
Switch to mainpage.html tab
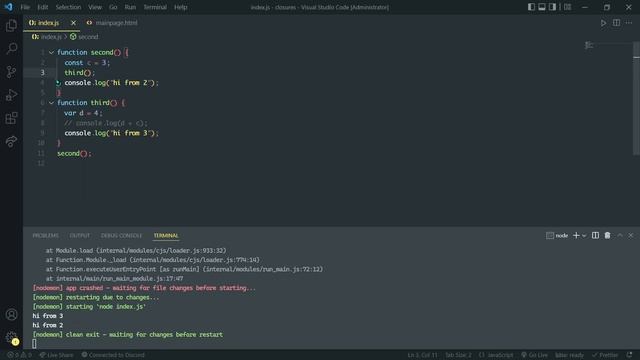coord(112,23)
